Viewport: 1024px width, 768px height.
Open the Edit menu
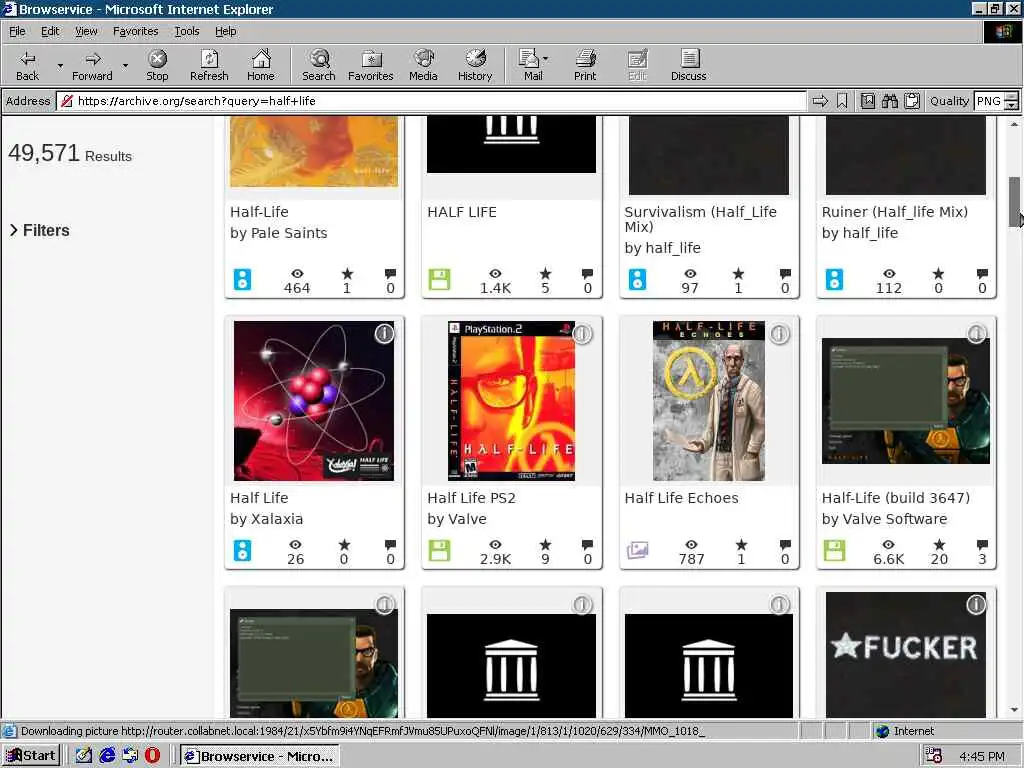click(x=50, y=31)
